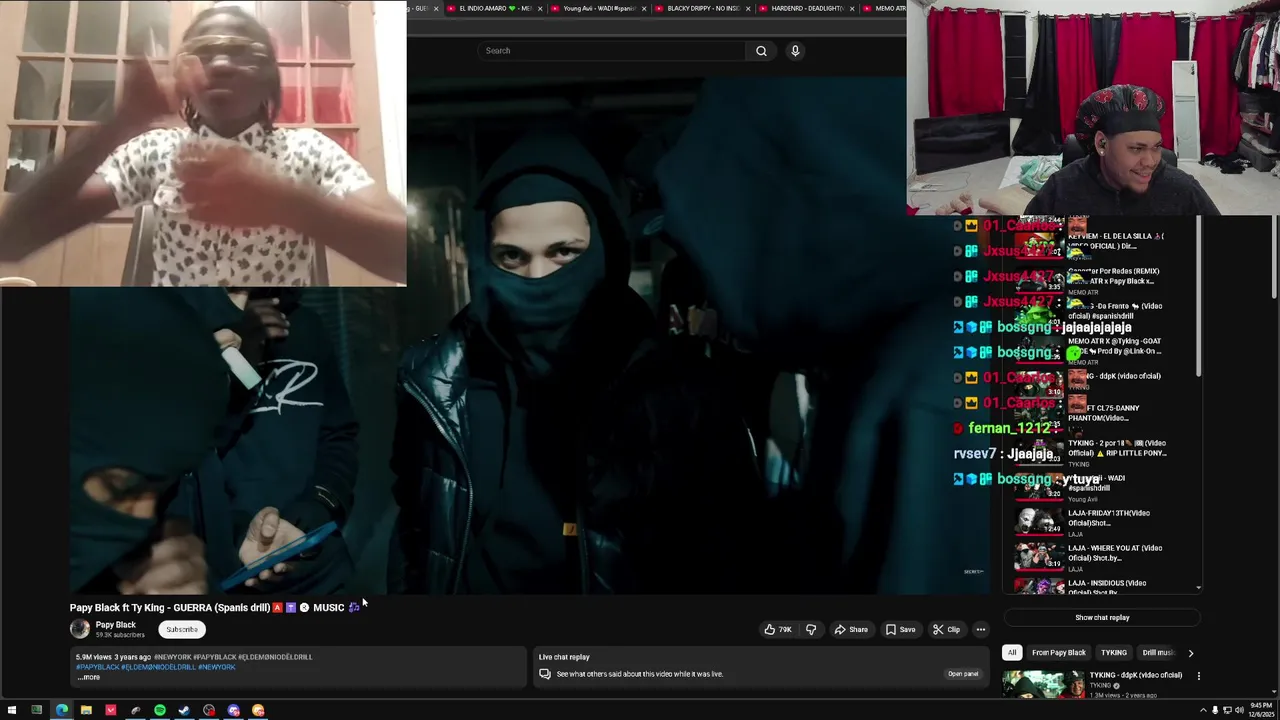Open the live chat replay panel
The image size is (1280, 720).
(x=963, y=674)
